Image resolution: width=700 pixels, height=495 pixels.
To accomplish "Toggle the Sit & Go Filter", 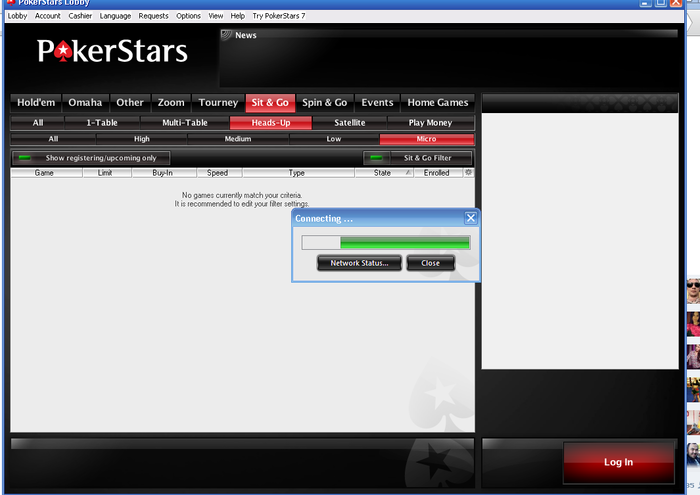I will point(417,158).
